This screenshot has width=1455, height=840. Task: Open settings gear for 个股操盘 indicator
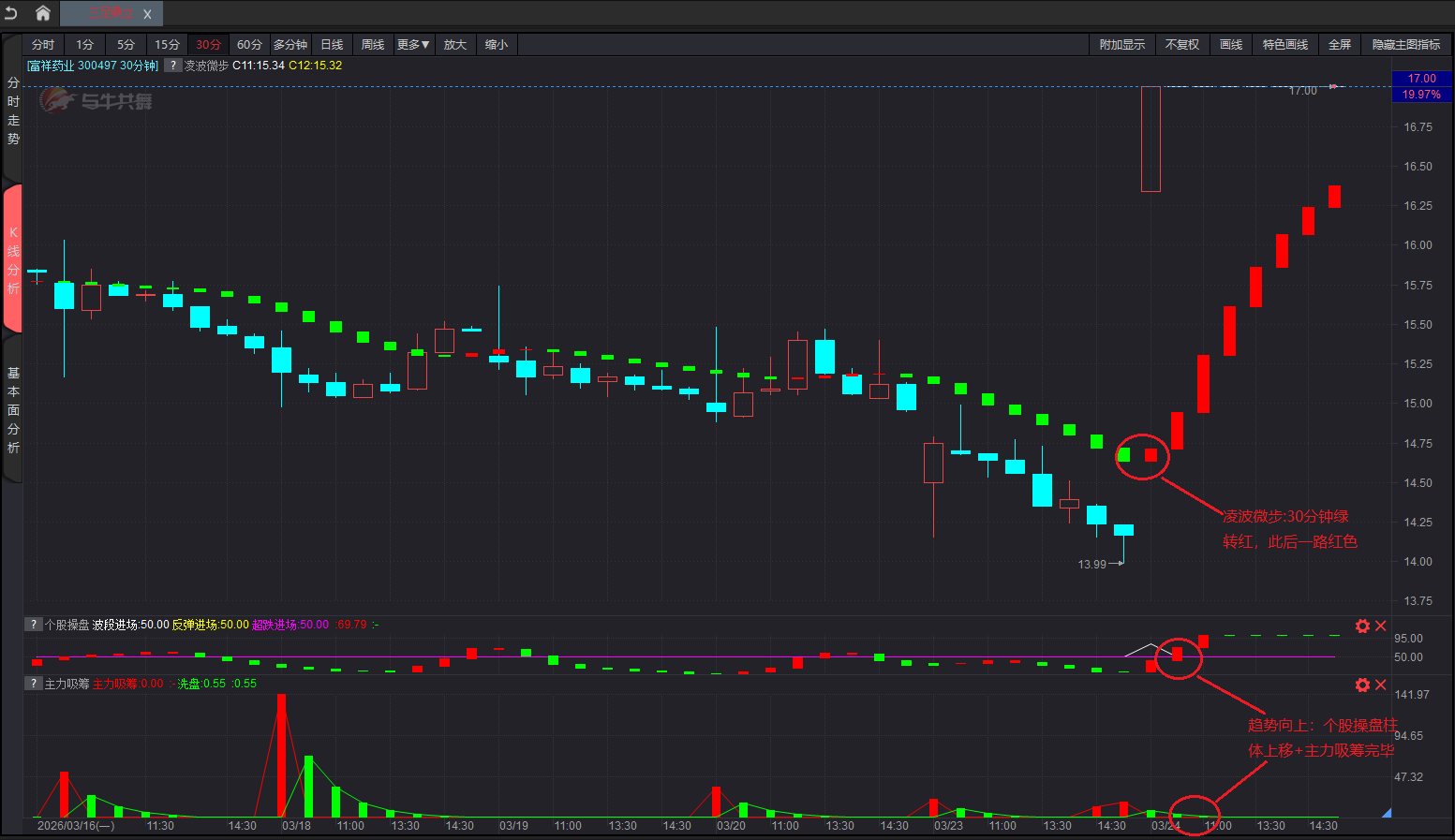click(1362, 626)
